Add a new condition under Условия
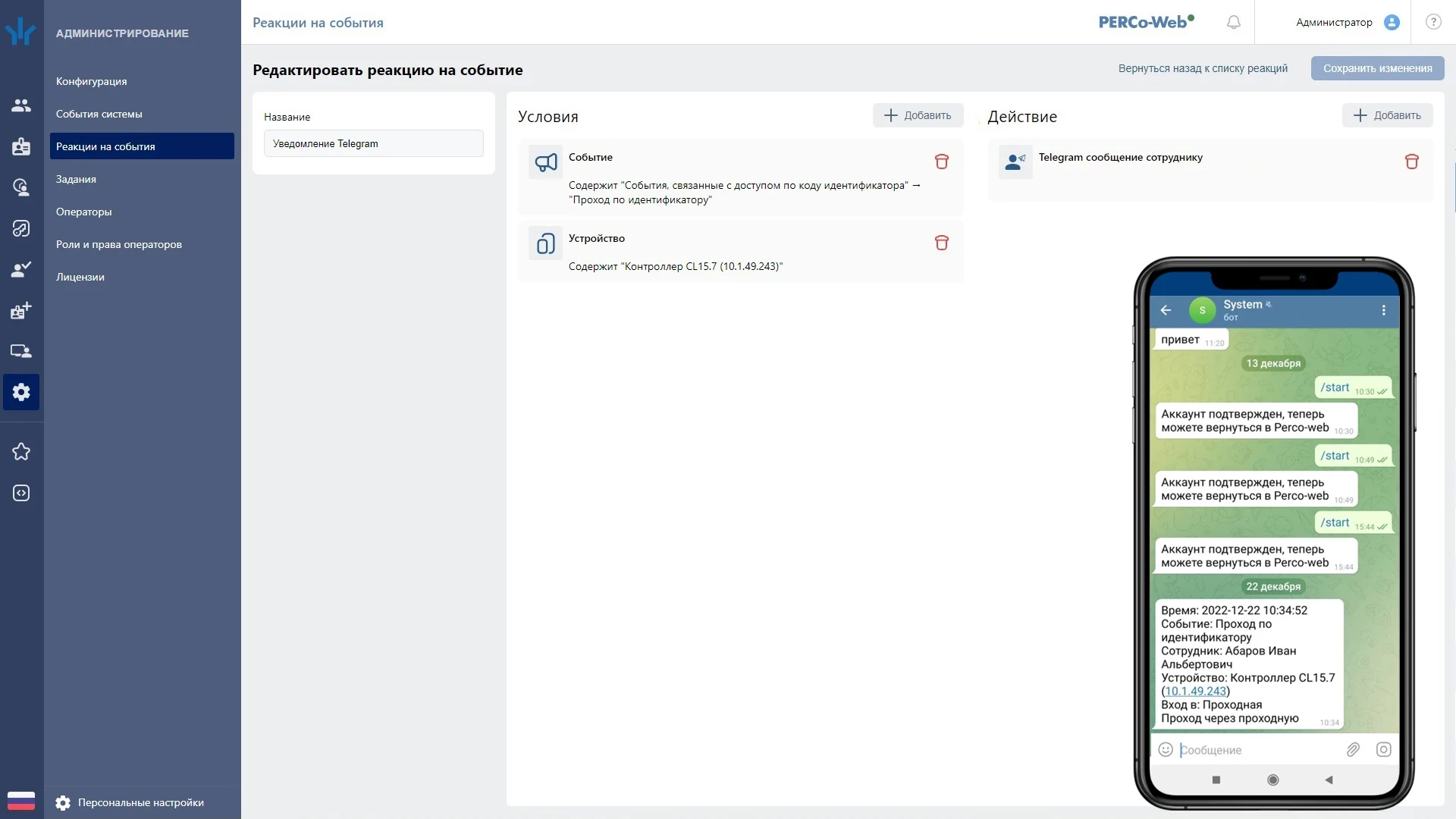Screen dimensions: 1456x819 tap(918, 115)
